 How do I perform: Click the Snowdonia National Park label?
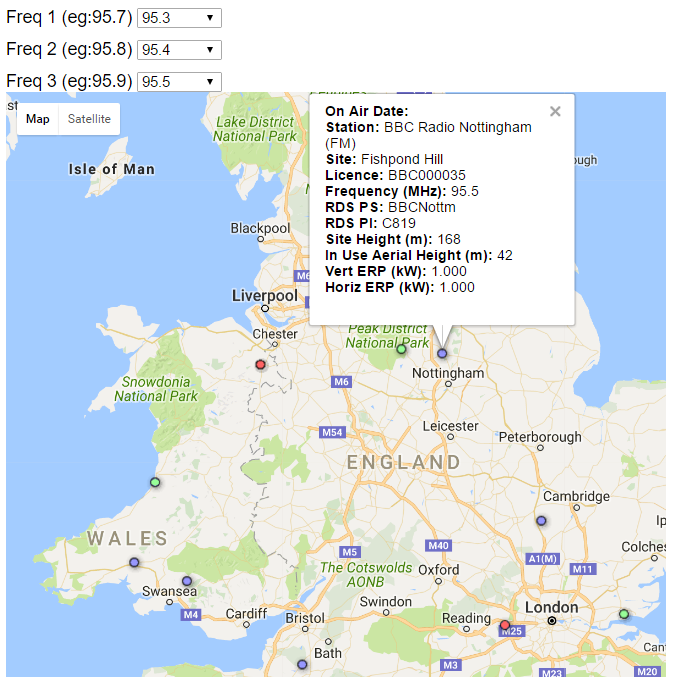[x=156, y=389]
